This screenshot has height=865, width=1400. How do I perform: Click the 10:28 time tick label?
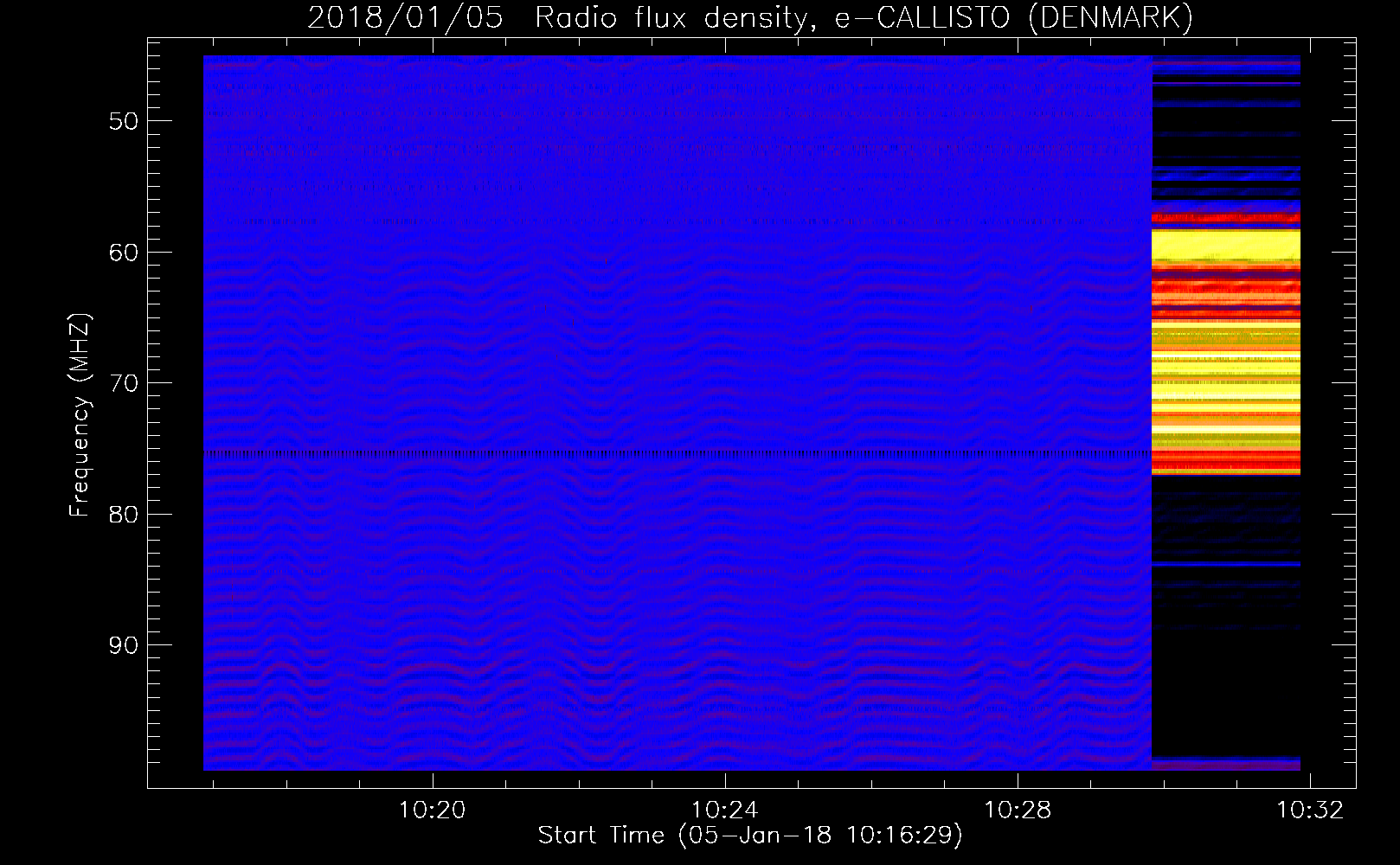(x=1018, y=810)
